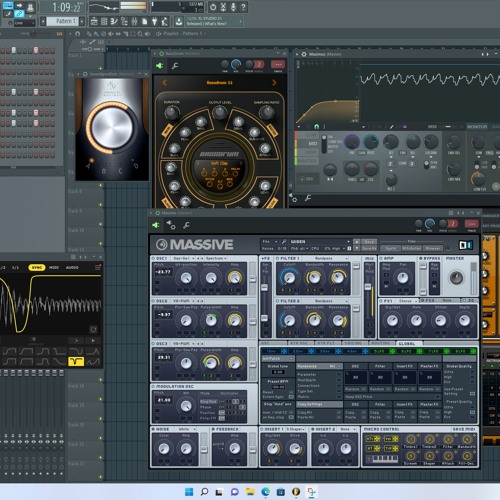500x500 pixels.
Task: Adjust the OSC1 filter routing fader in Massive
Action: [x=252, y=278]
